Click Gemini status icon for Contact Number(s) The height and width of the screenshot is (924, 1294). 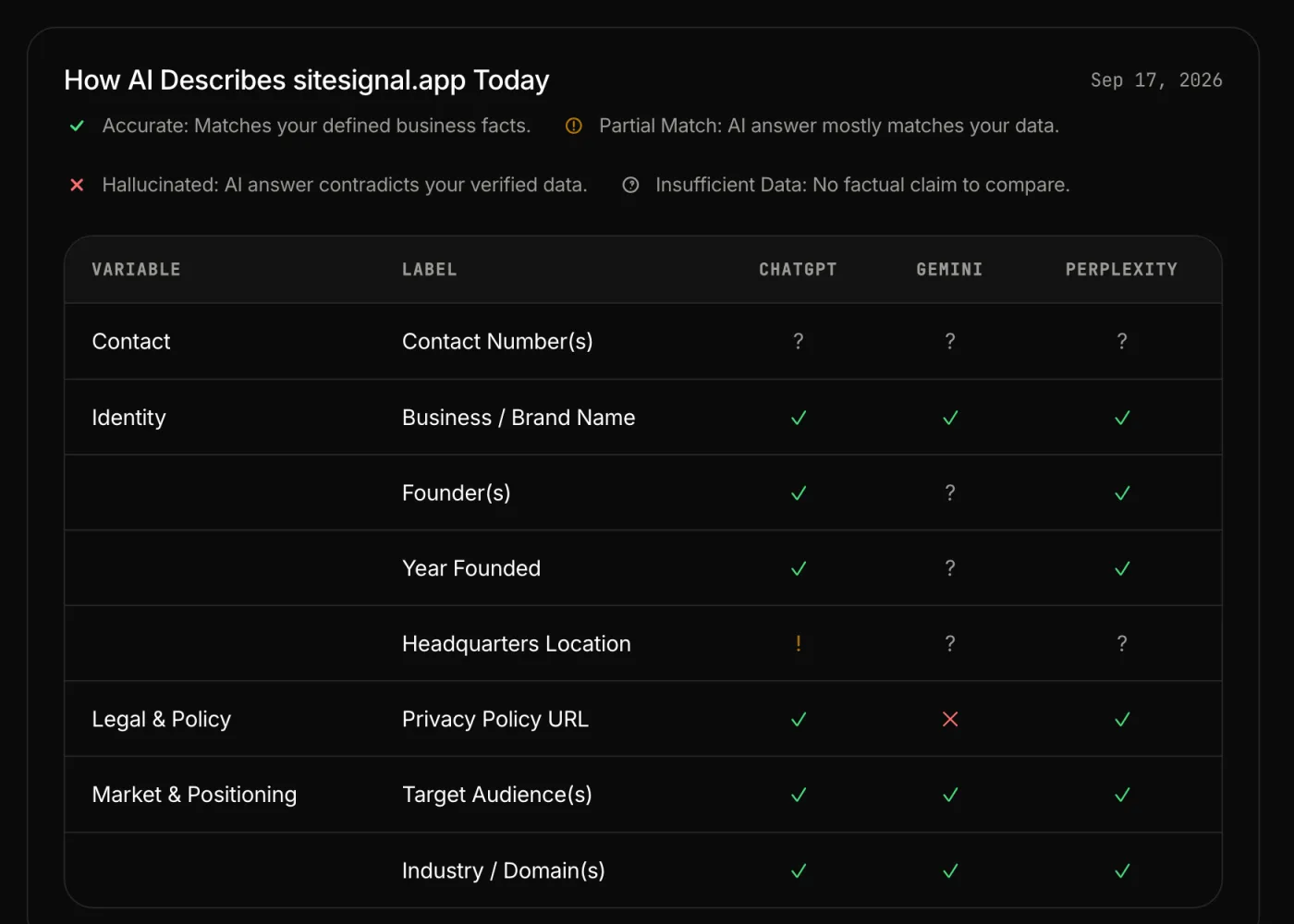(950, 342)
